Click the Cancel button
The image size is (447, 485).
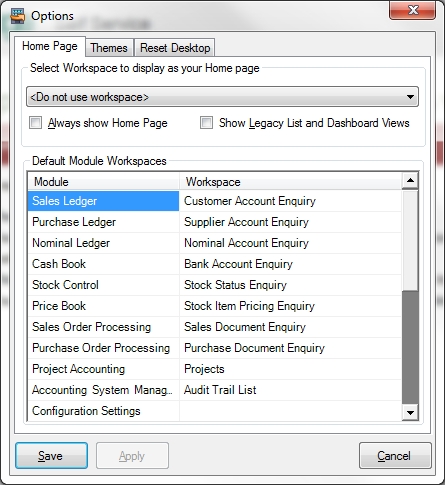395,456
